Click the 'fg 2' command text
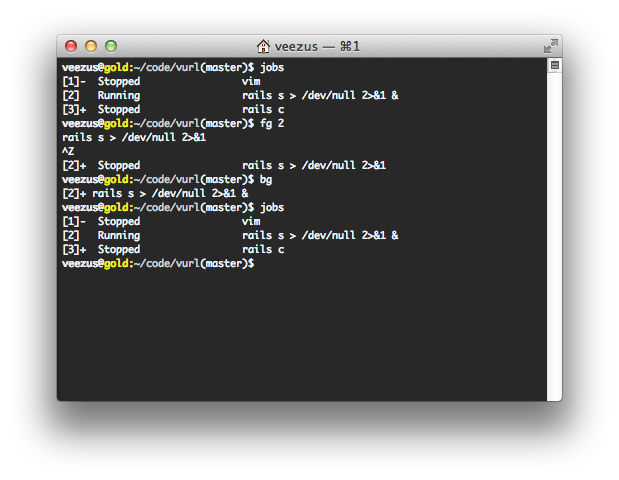The height and width of the screenshot is (480, 619). (x=272, y=124)
